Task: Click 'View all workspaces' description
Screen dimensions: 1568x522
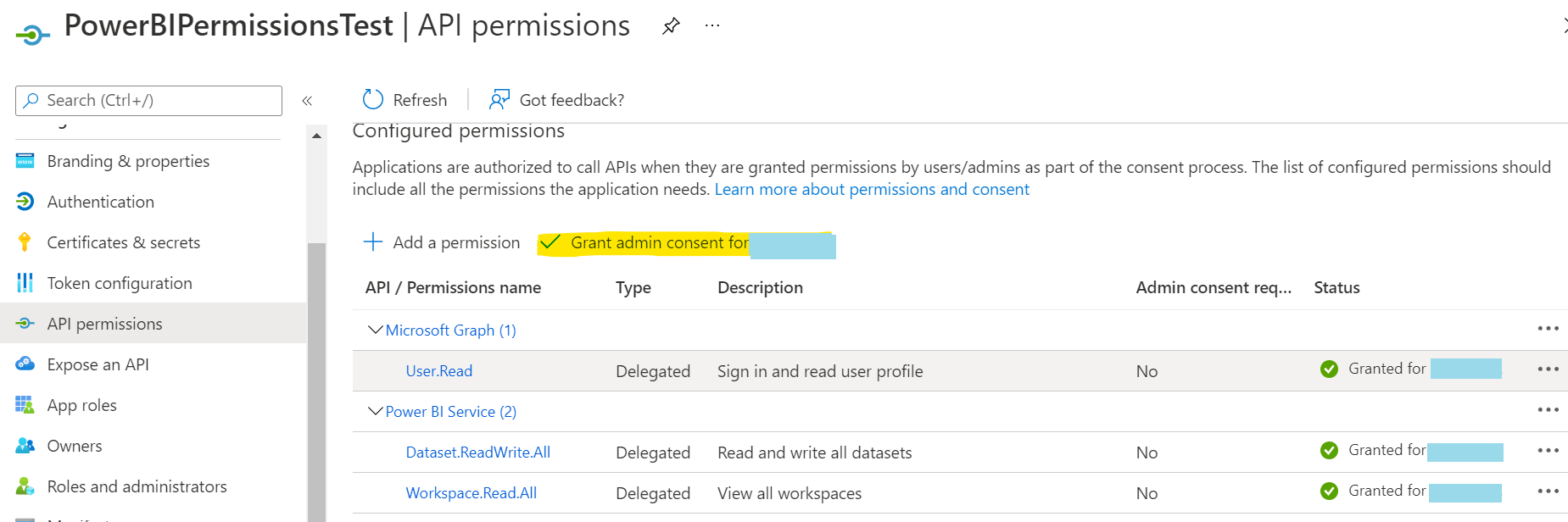Action: [789, 492]
